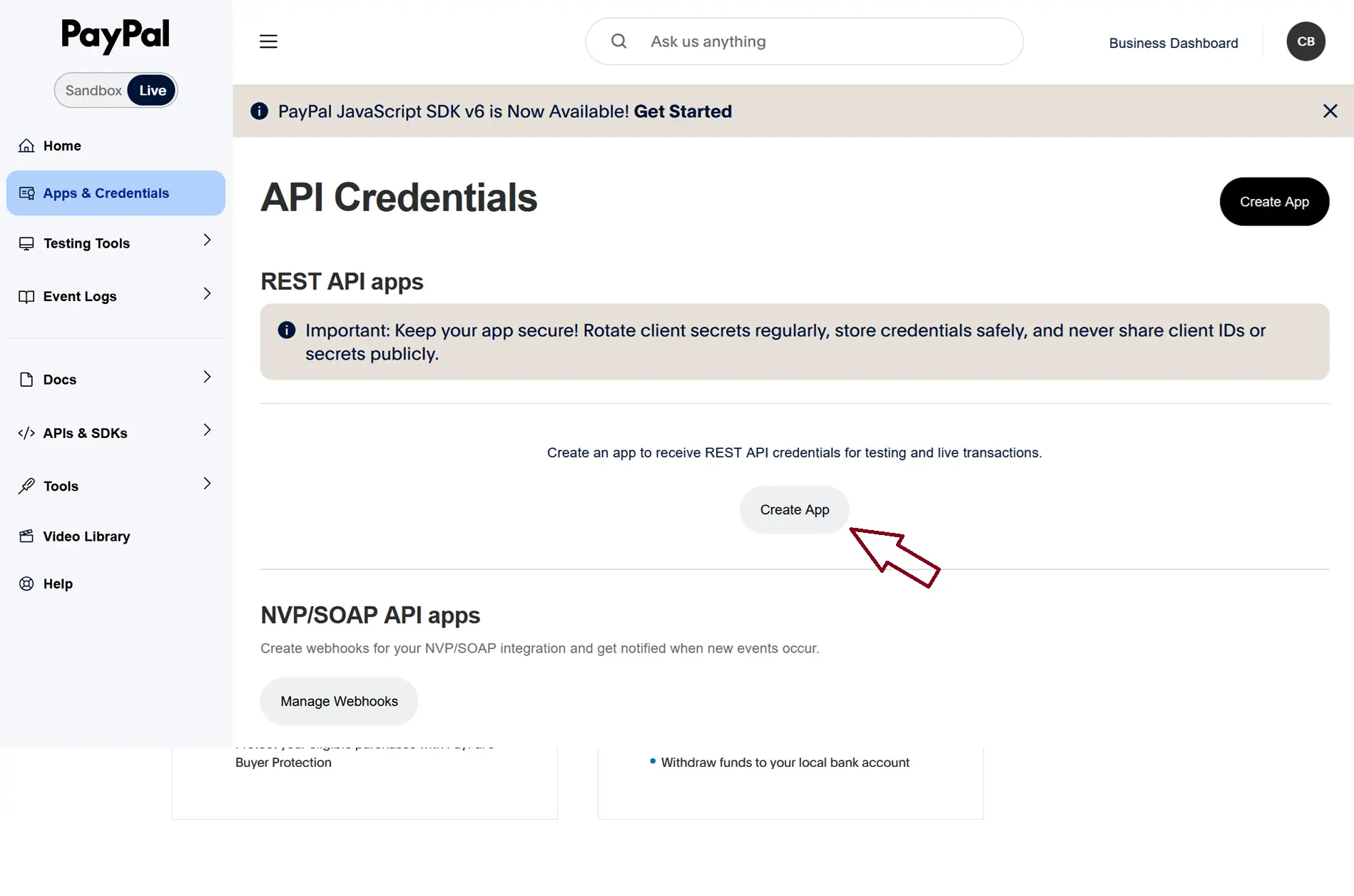Open the CB account avatar
Image resolution: width=1354 pixels, height=896 pixels.
[1305, 41]
